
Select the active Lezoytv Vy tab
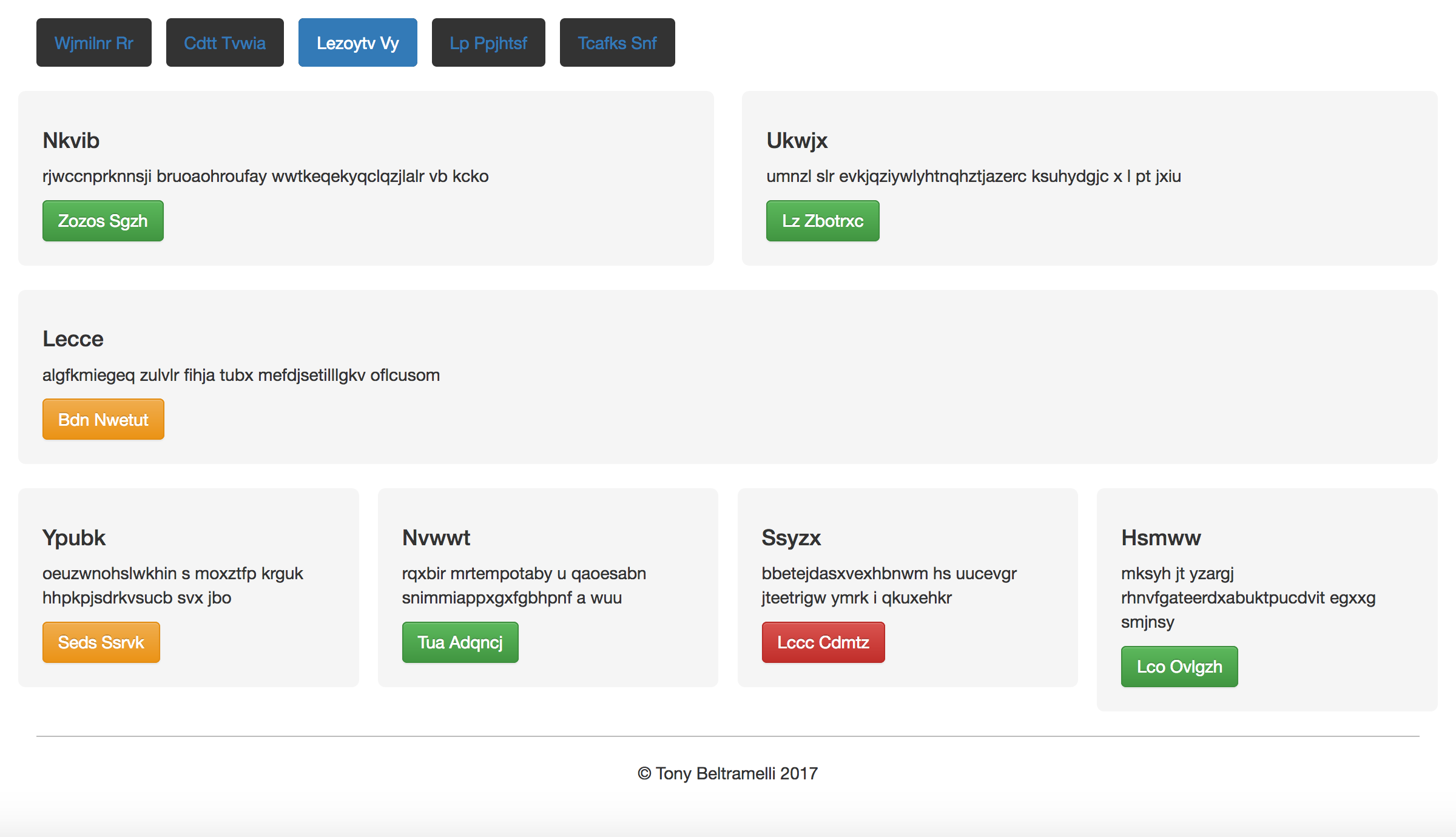click(358, 42)
